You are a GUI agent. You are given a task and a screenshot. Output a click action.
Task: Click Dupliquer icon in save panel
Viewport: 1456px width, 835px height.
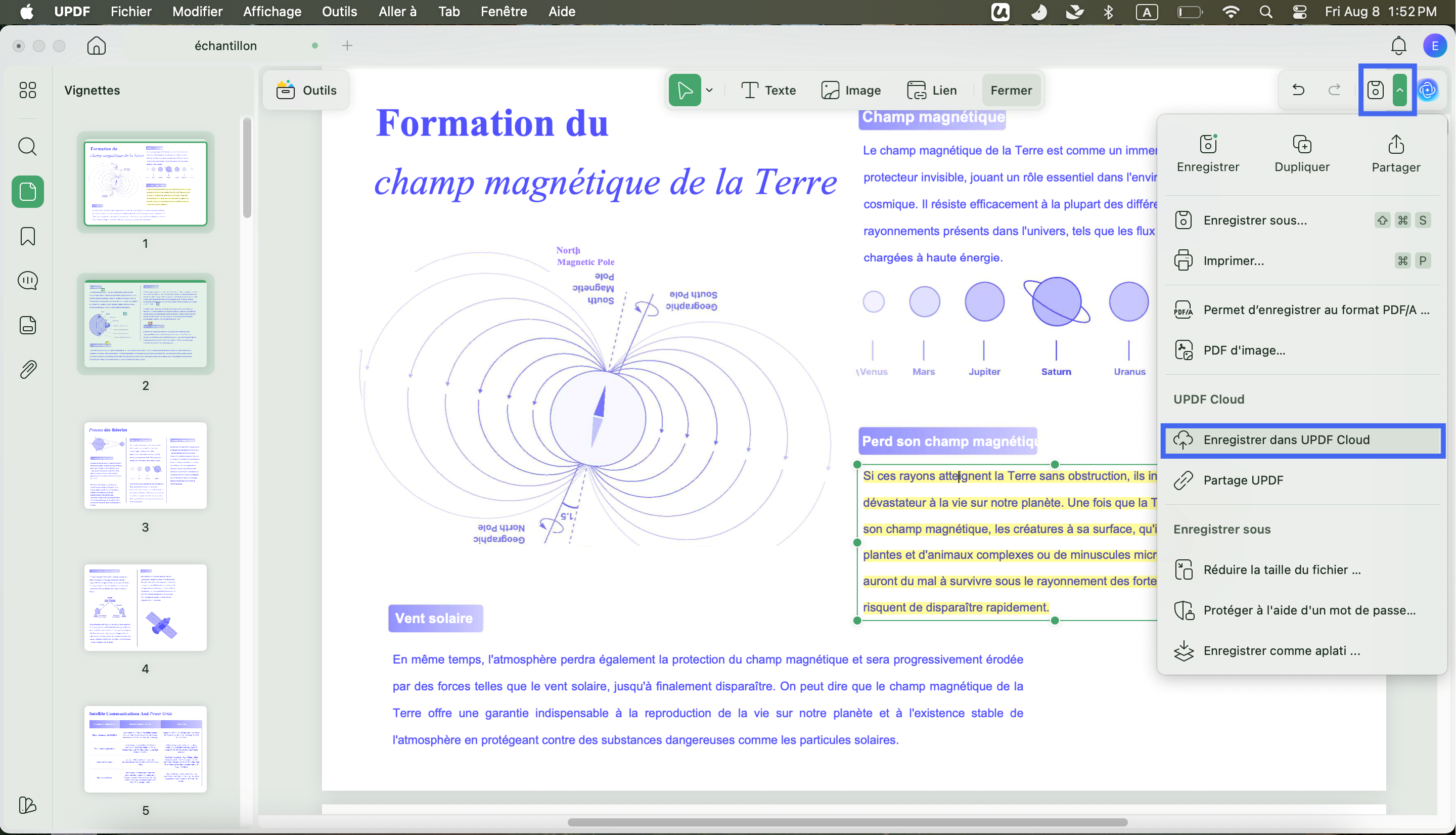point(1302,154)
